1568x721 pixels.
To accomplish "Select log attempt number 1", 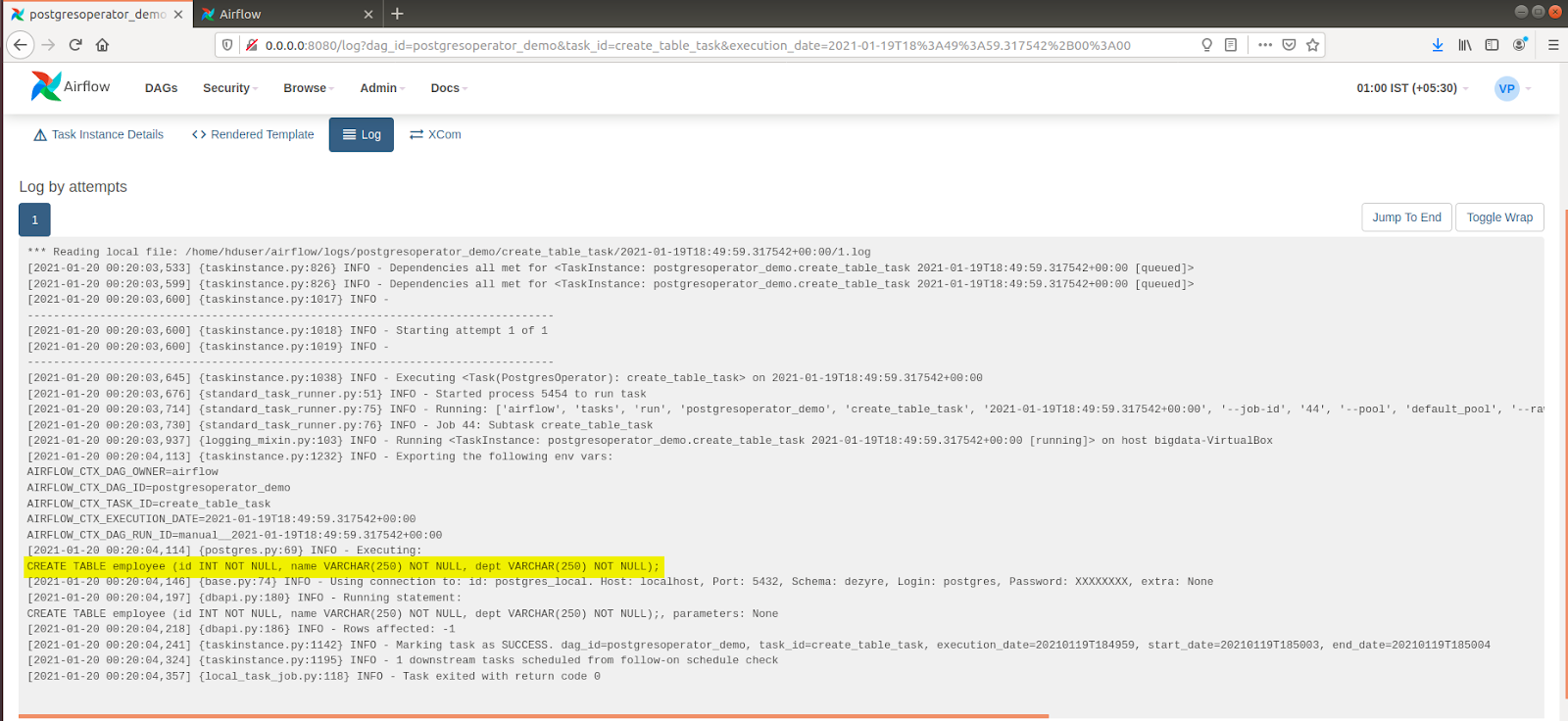I will point(34,220).
